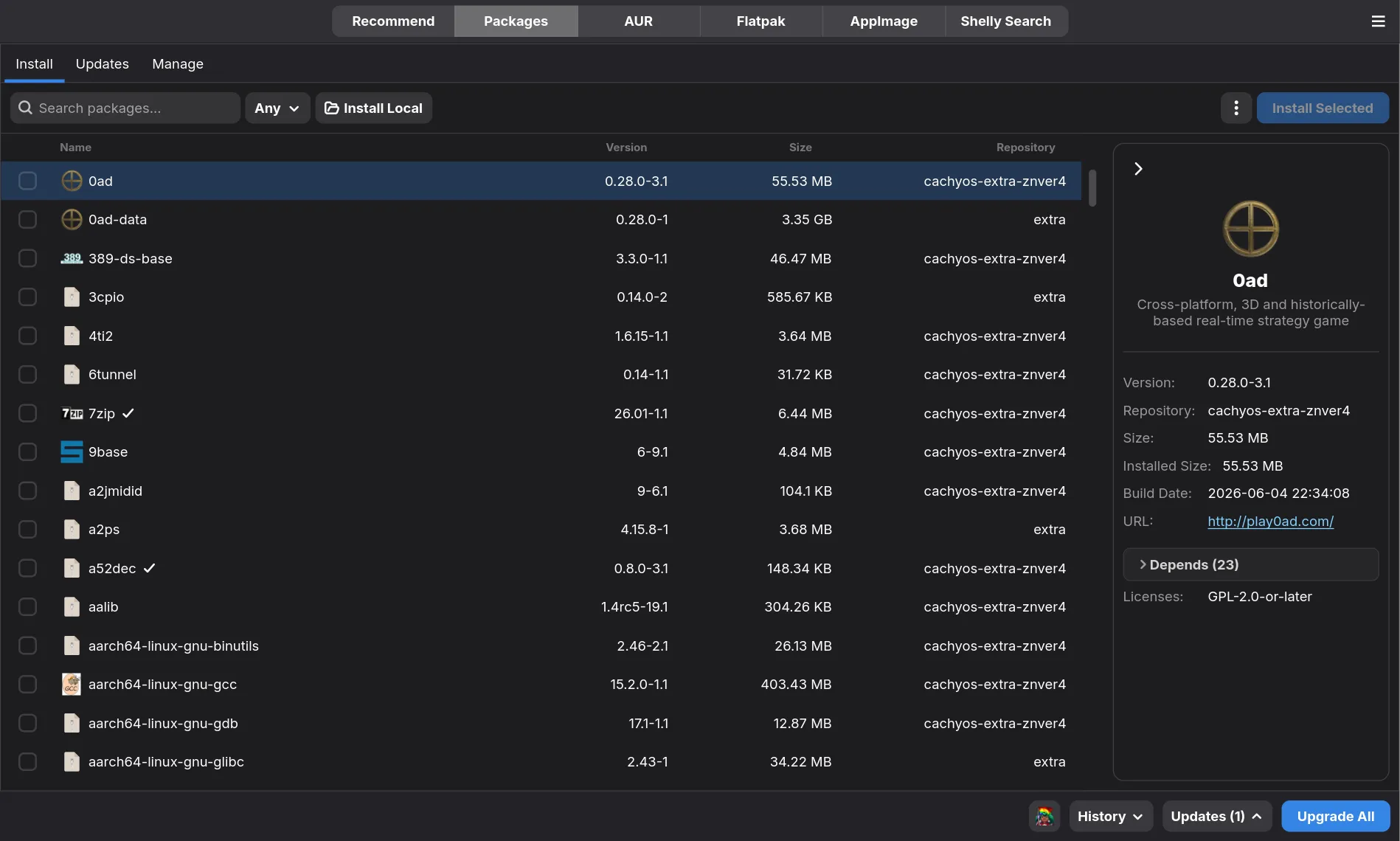Open the AppImage tab
The image size is (1400, 841).
click(884, 21)
